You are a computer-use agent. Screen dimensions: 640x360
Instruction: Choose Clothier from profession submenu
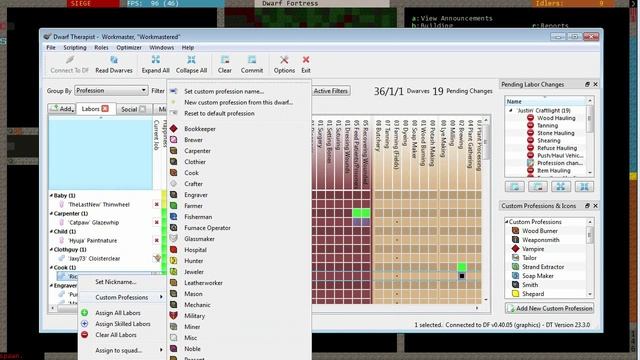pyautogui.click(x=239, y=162)
